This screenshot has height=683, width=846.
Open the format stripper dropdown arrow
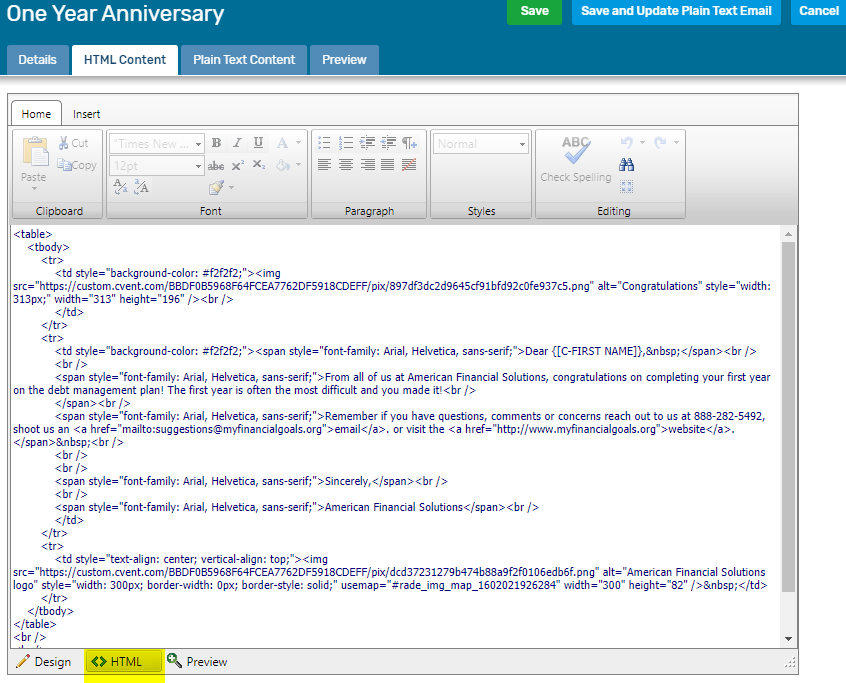pos(231,187)
